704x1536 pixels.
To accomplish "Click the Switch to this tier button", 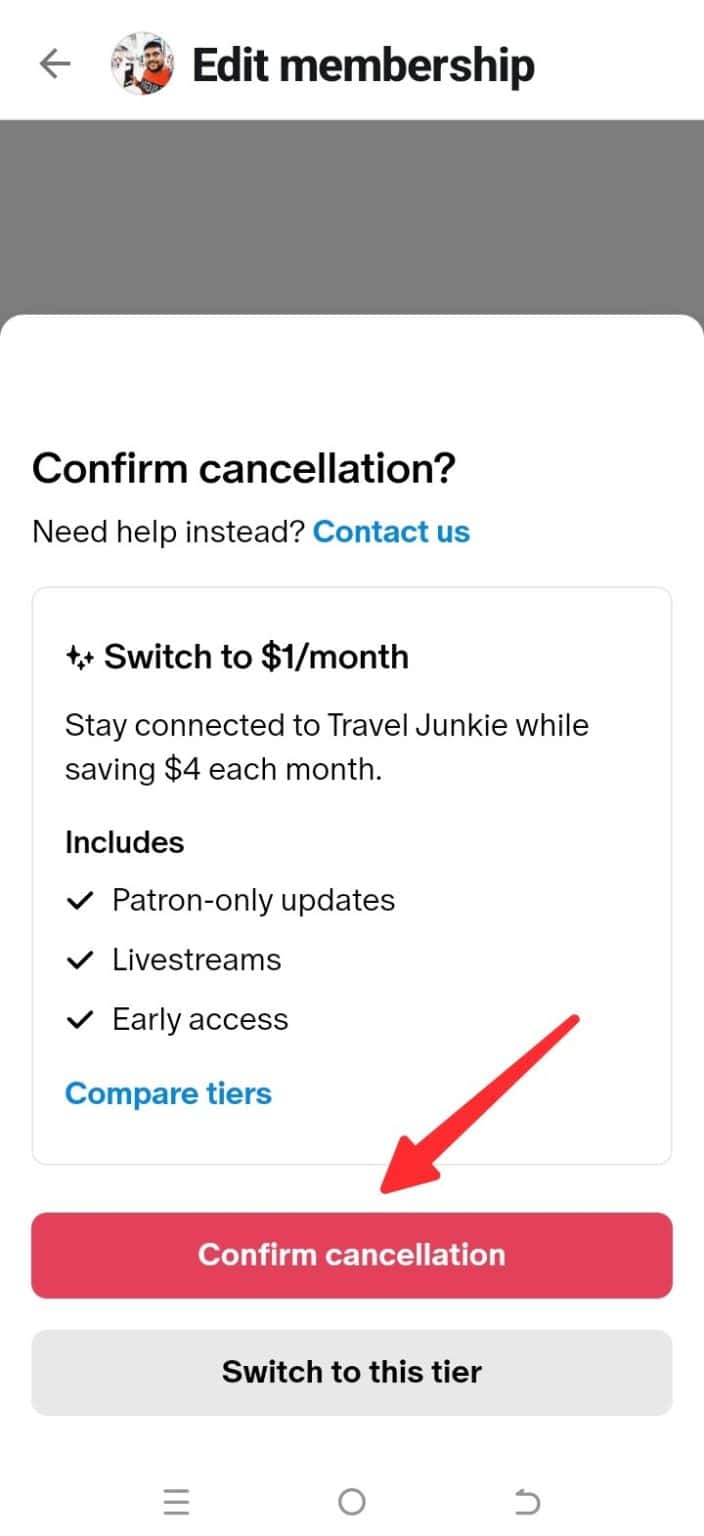I will pyautogui.click(x=352, y=1372).
